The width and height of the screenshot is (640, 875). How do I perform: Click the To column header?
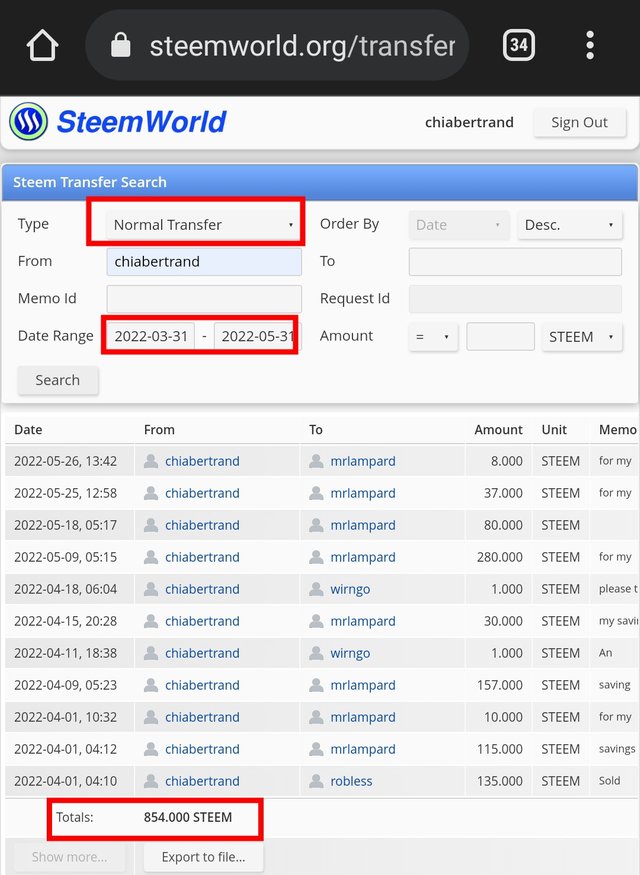pyautogui.click(x=316, y=430)
